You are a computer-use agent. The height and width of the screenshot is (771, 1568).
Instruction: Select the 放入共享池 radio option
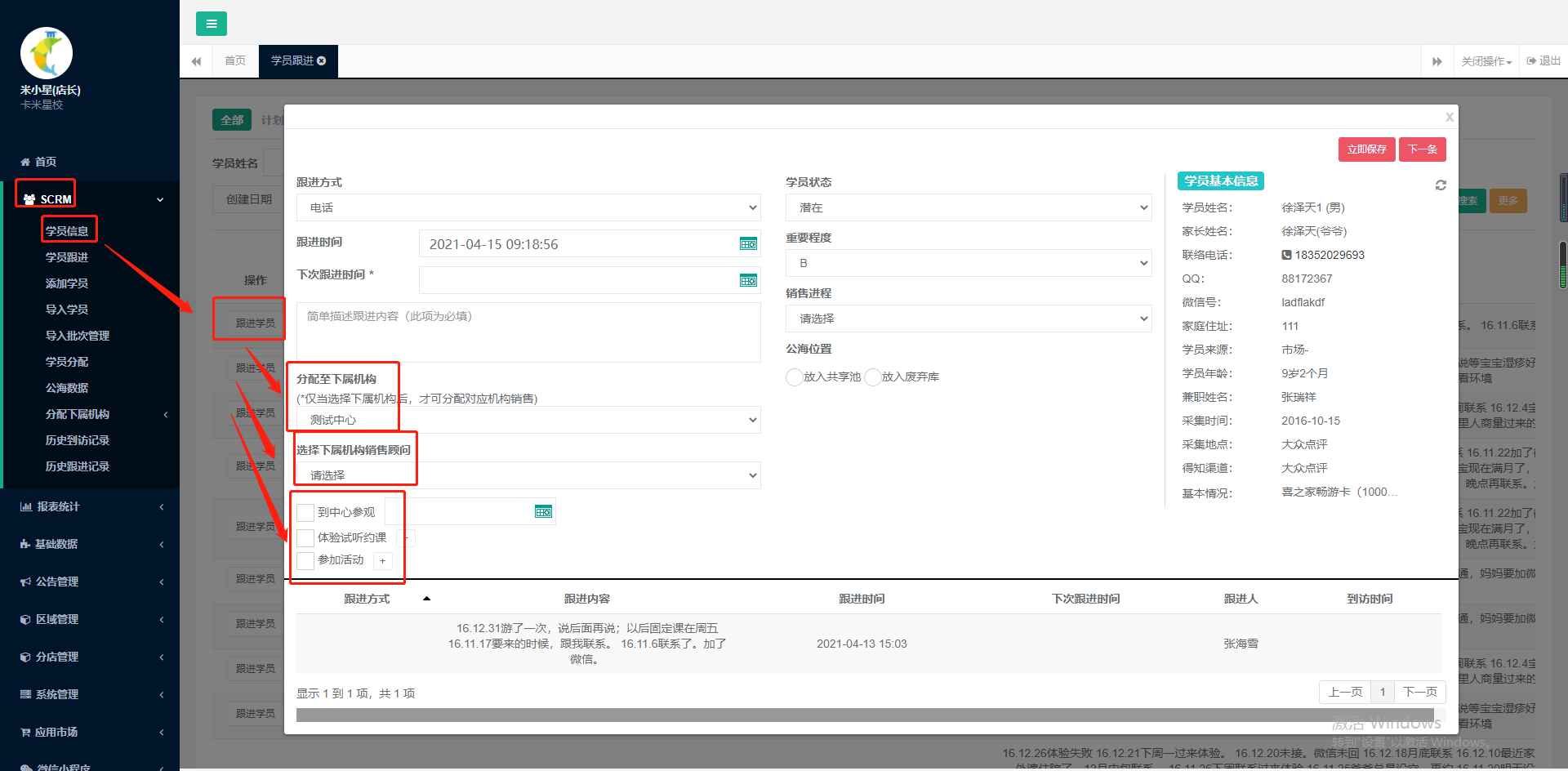click(x=794, y=377)
